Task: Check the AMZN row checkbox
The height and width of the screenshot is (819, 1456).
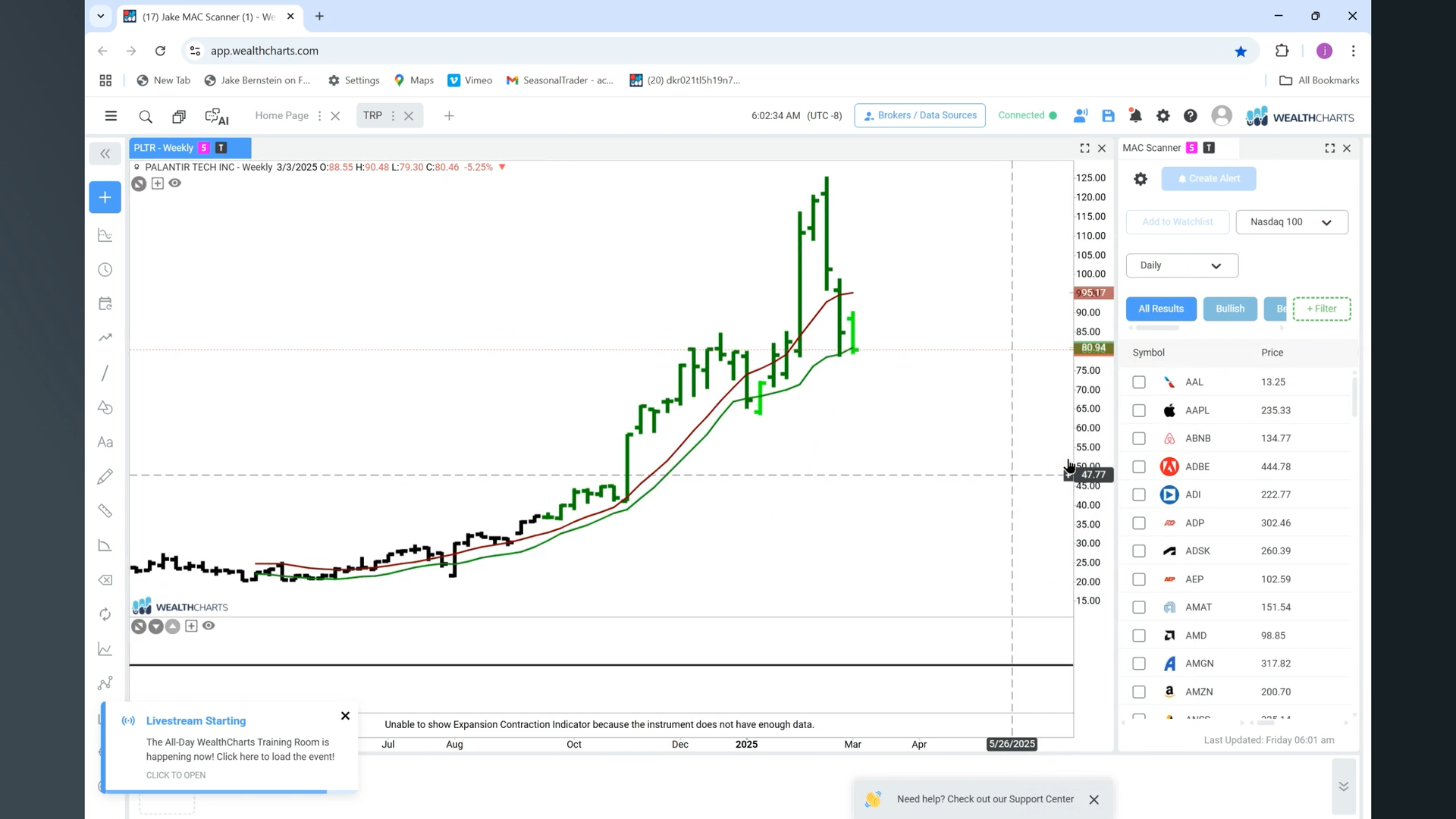Action: coord(1139,692)
